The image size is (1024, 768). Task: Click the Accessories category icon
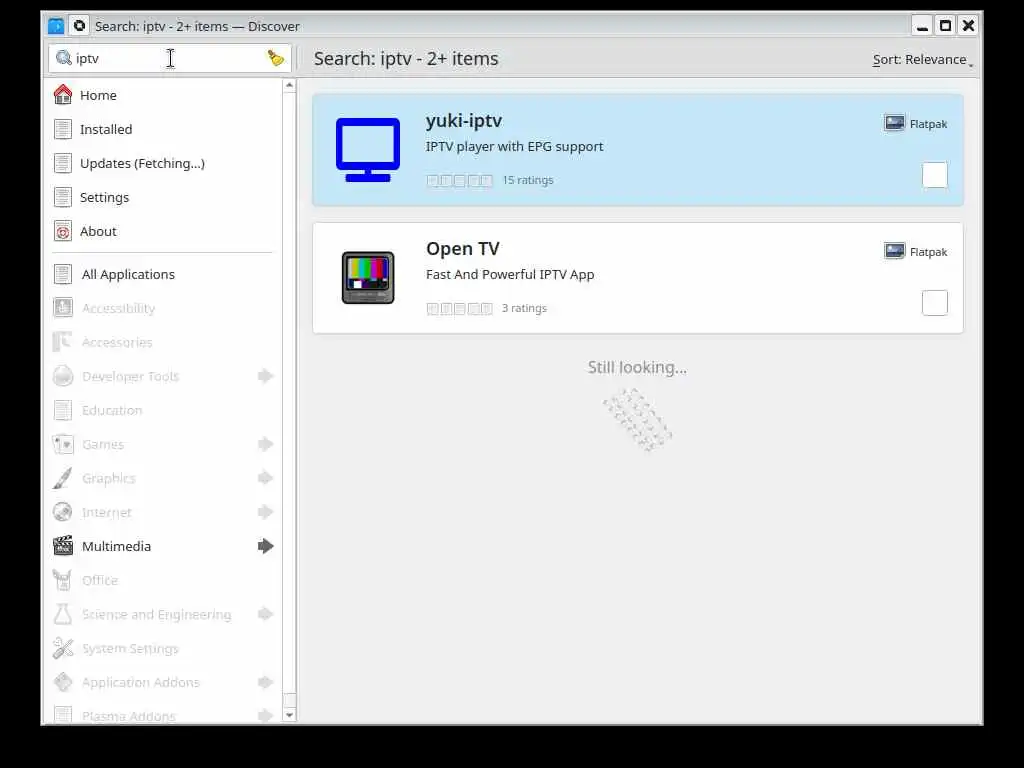(63, 342)
